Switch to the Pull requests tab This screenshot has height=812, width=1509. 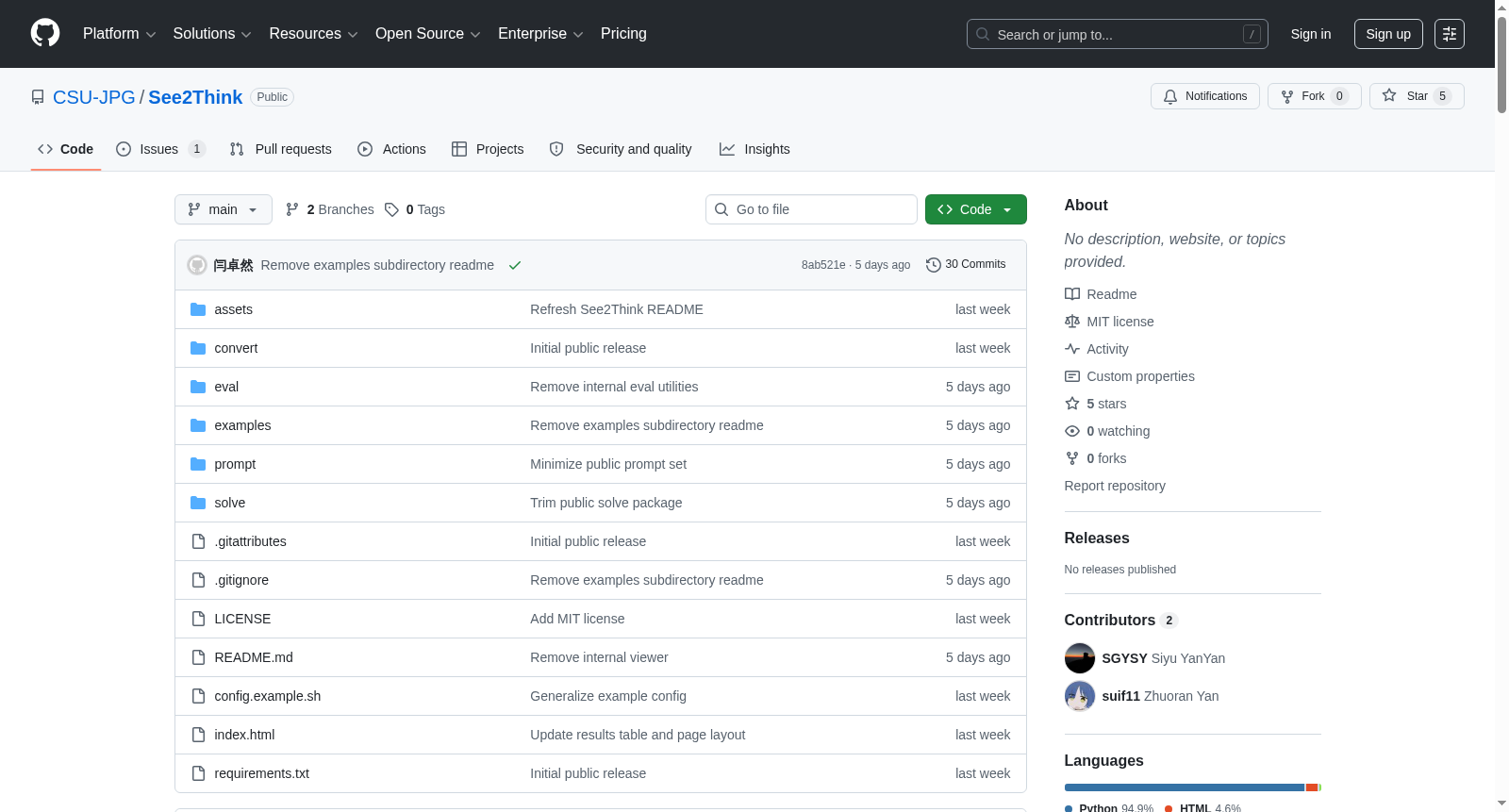click(281, 149)
